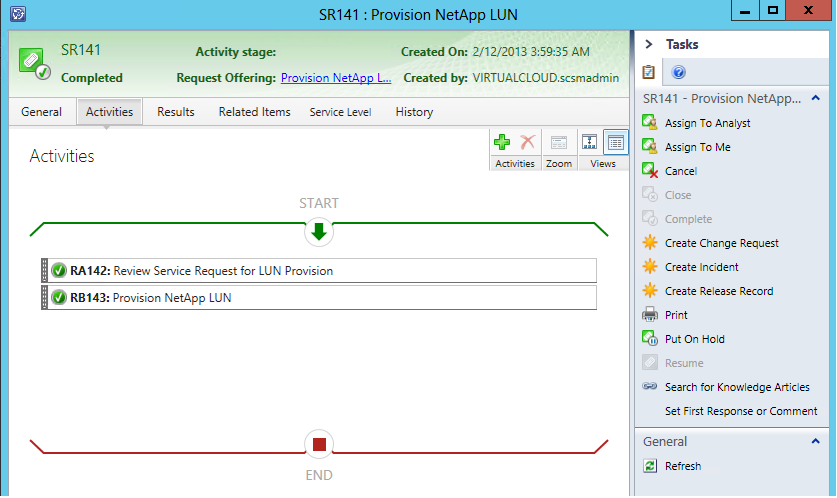Image resolution: width=837 pixels, height=498 pixels.
Task: Click the 'Created On: 2/12/2013 3:59:35 AM' text
Action: tap(495, 52)
